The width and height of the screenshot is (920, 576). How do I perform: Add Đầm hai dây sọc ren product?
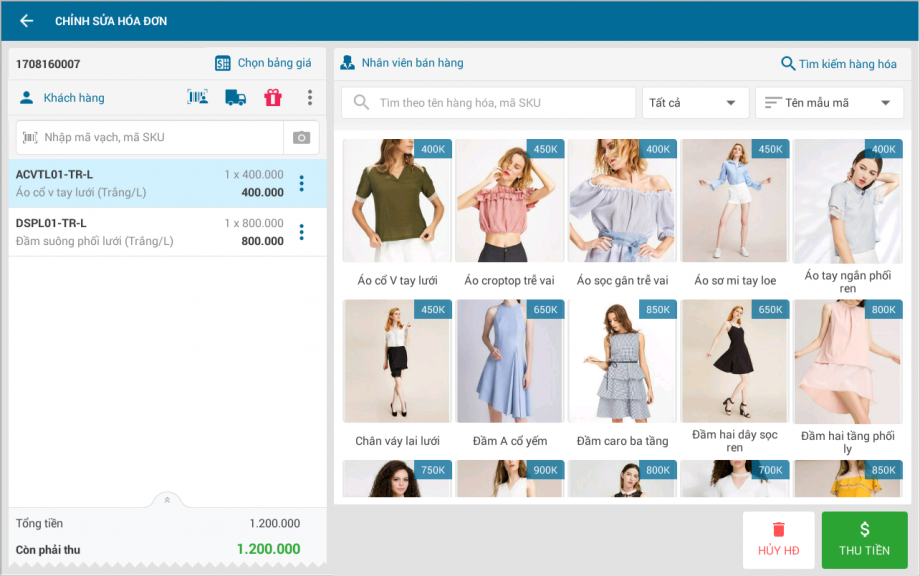point(735,377)
